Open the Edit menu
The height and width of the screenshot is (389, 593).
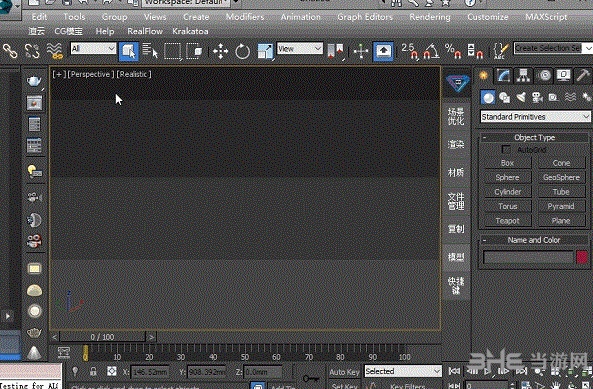(39, 17)
